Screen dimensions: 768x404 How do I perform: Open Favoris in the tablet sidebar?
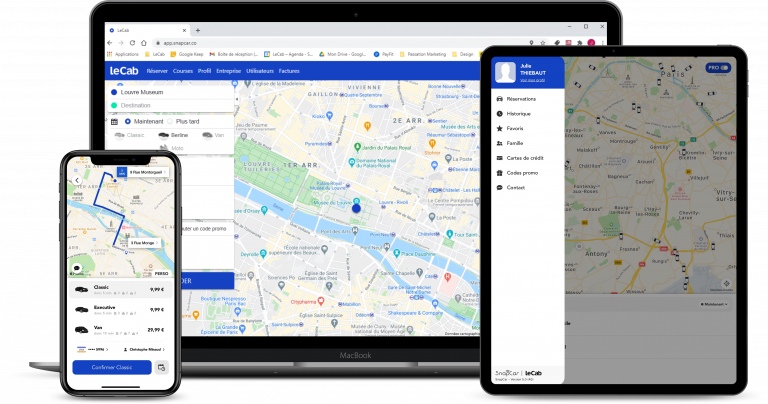click(x=527, y=128)
